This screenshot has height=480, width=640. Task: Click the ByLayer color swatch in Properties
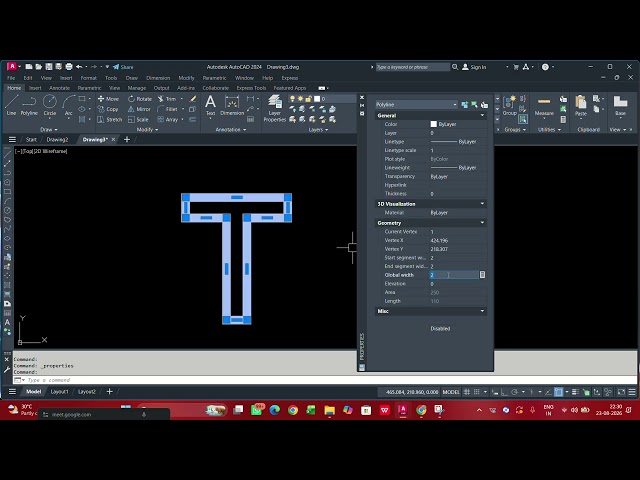click(433, 124)
